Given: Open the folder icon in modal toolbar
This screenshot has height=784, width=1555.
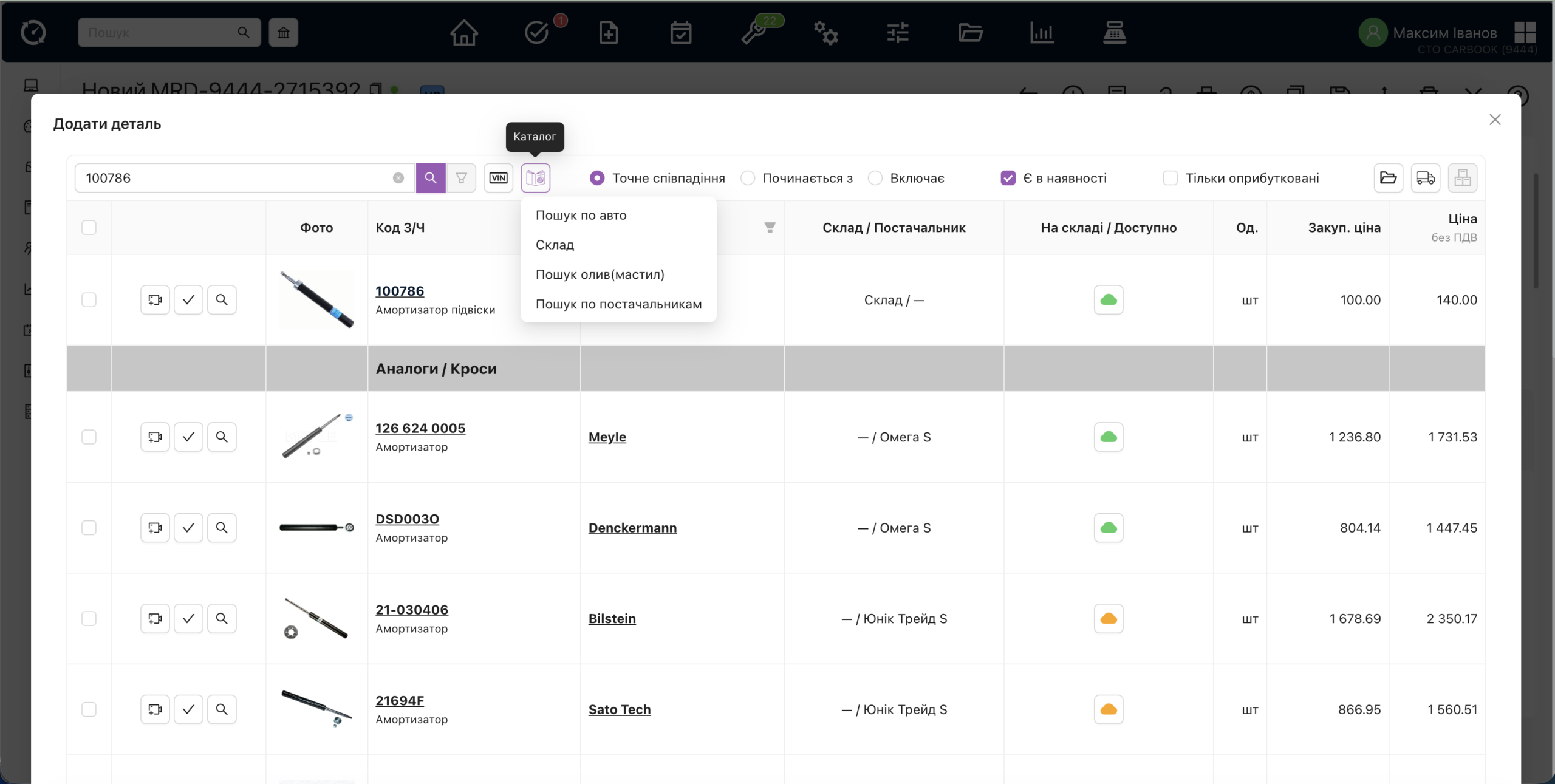Looking at the screenshot, I should (1388, 178).
